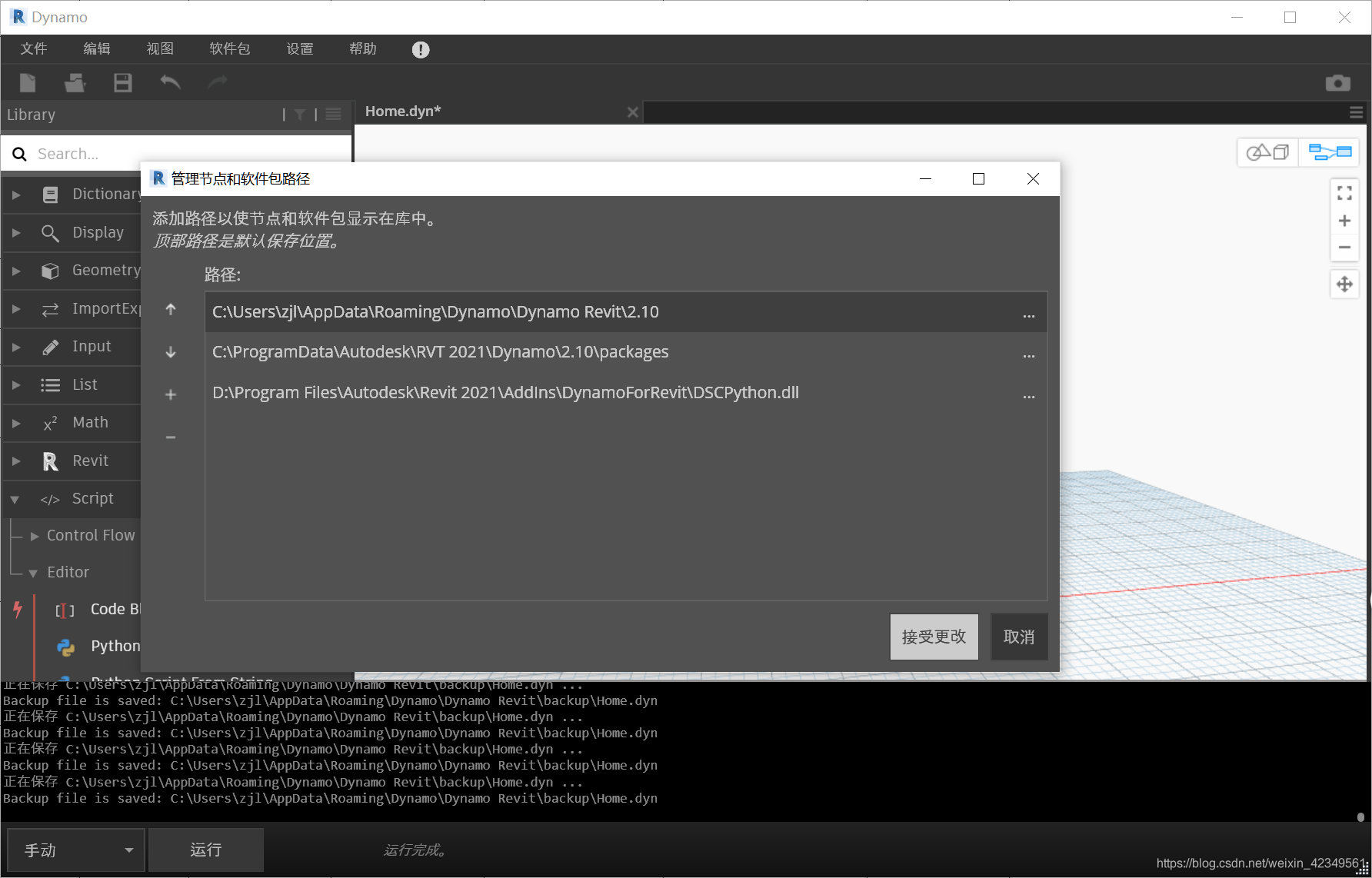
Task: Move the selected path up
Action: coord(171,309)
